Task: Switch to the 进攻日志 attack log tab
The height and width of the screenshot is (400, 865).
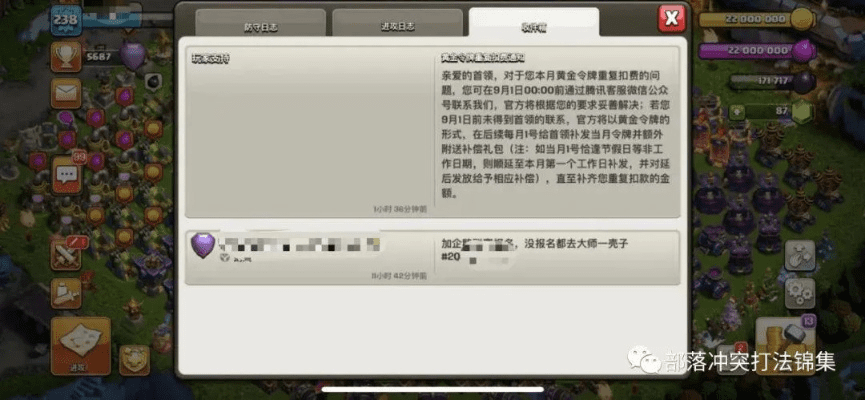Action: (x=395, y=24)
